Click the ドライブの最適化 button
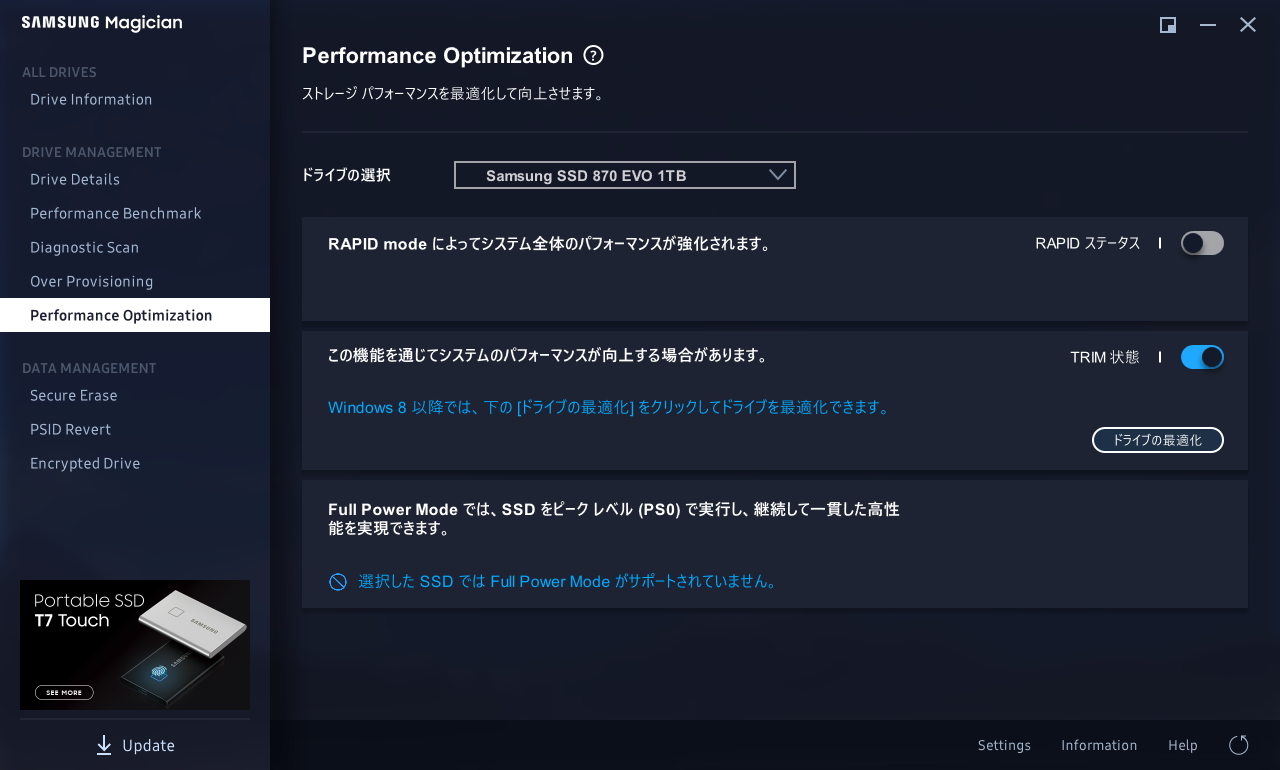Viewport: 1280px width, 770px height. click(x=1158, y=440)
